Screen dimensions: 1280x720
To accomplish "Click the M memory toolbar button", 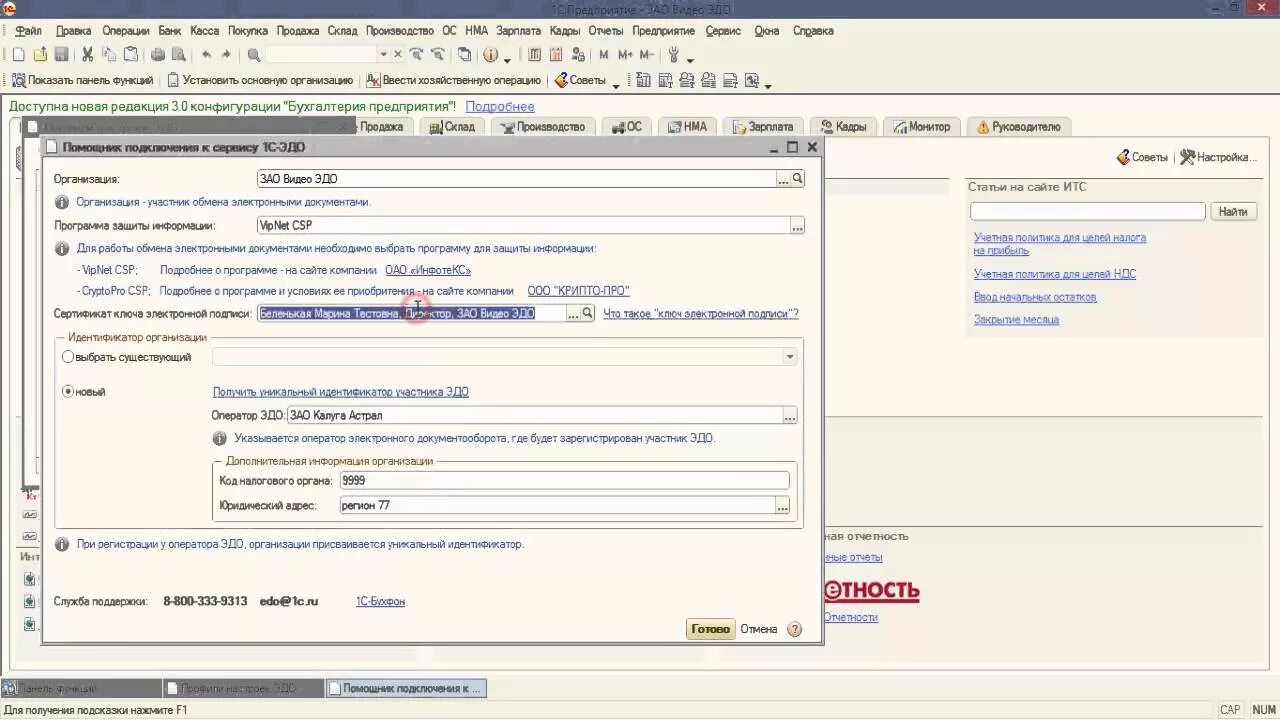I will tap(603, 55).
